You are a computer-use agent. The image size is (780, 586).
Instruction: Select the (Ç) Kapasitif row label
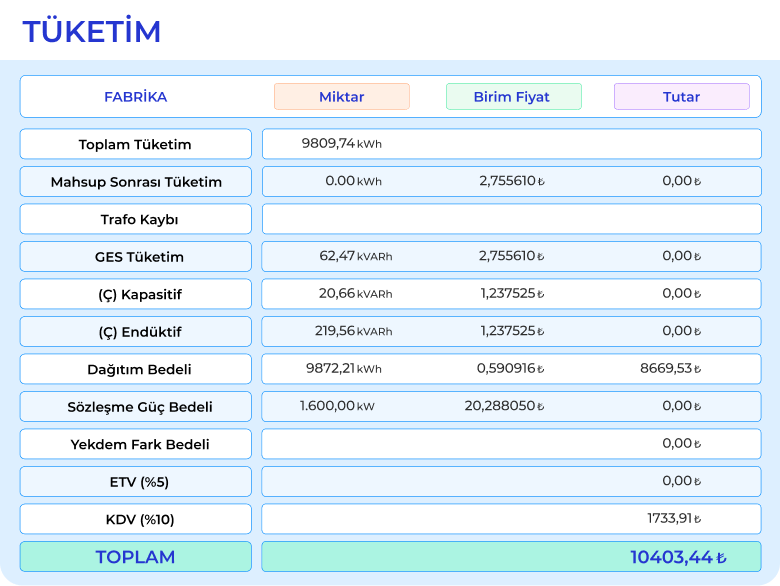[135, 294]
